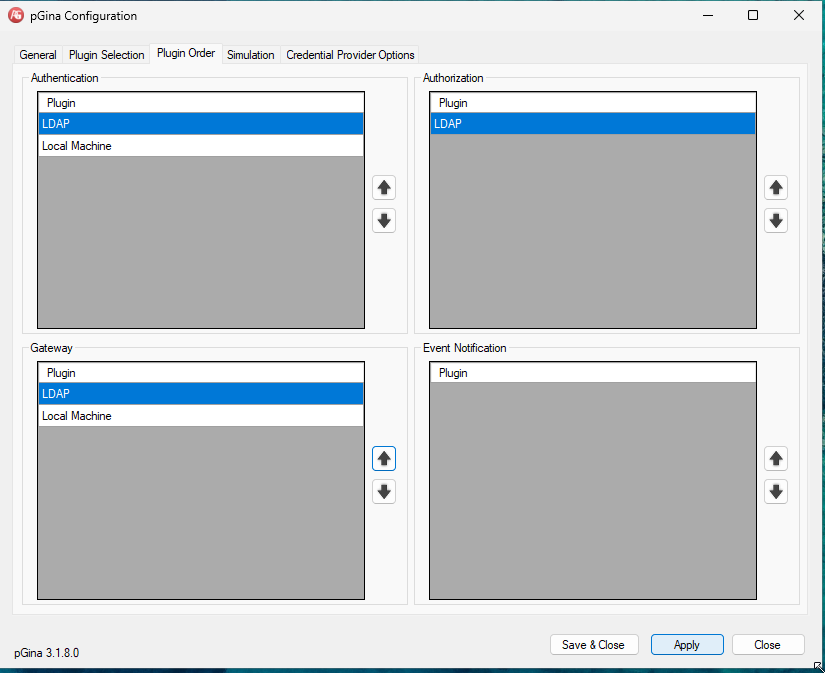Go to the Simulation tab
Image resolution: width=825 pixels, height=673 pixels.
[x=250, y=55]
